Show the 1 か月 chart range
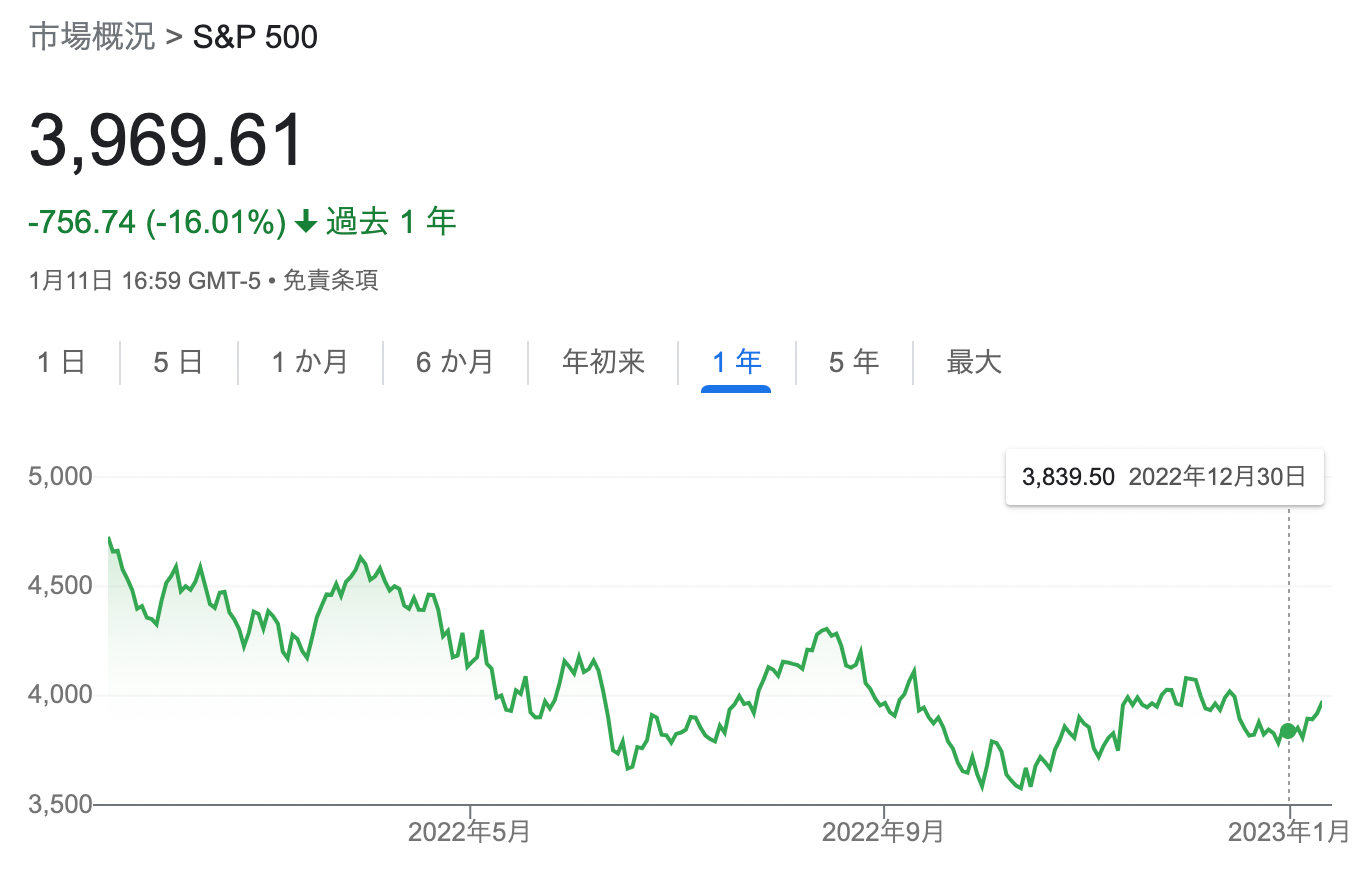1372x876 pixels. click(310, 361)
